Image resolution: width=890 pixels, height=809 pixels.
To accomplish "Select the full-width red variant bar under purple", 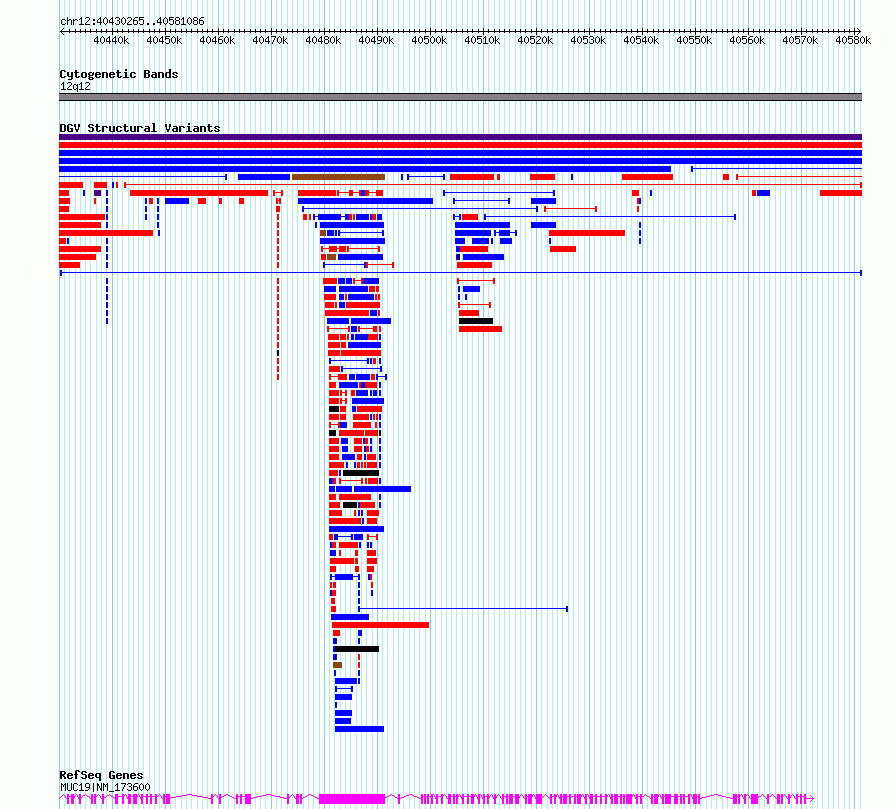I will click(x=460, y=145).
